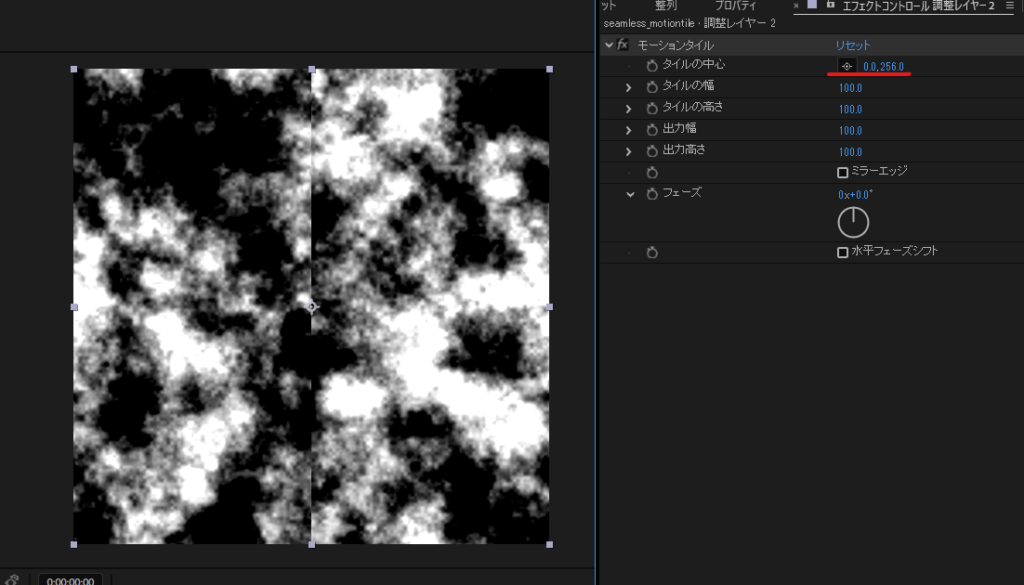The width and height of the screenshot is (1024, 585).
Task: Click the lock icon on Effect Controls panel
Action: [831, 5]
